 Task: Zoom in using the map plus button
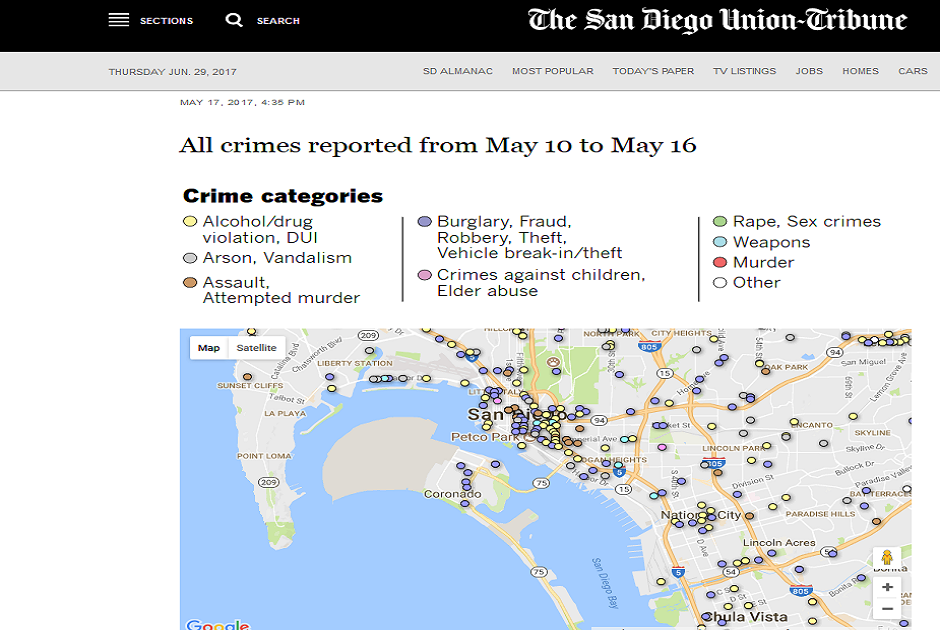[x=886, y=587]
